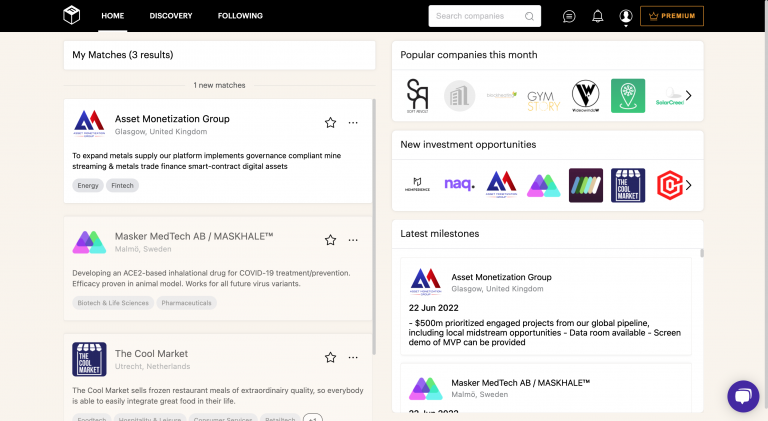The image size is (768, 421).
Task: Open The Cool Market in new investments
Action: click(628, 185)
